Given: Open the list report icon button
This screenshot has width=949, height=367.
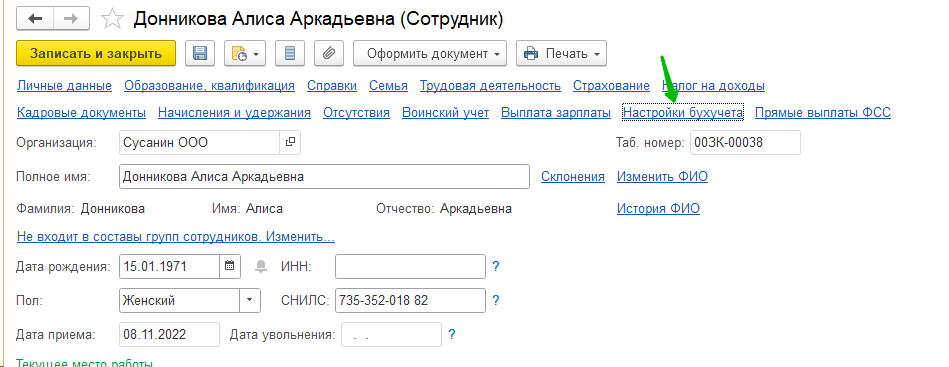Looking at the screenshot, I should click(x=290, y=53).
